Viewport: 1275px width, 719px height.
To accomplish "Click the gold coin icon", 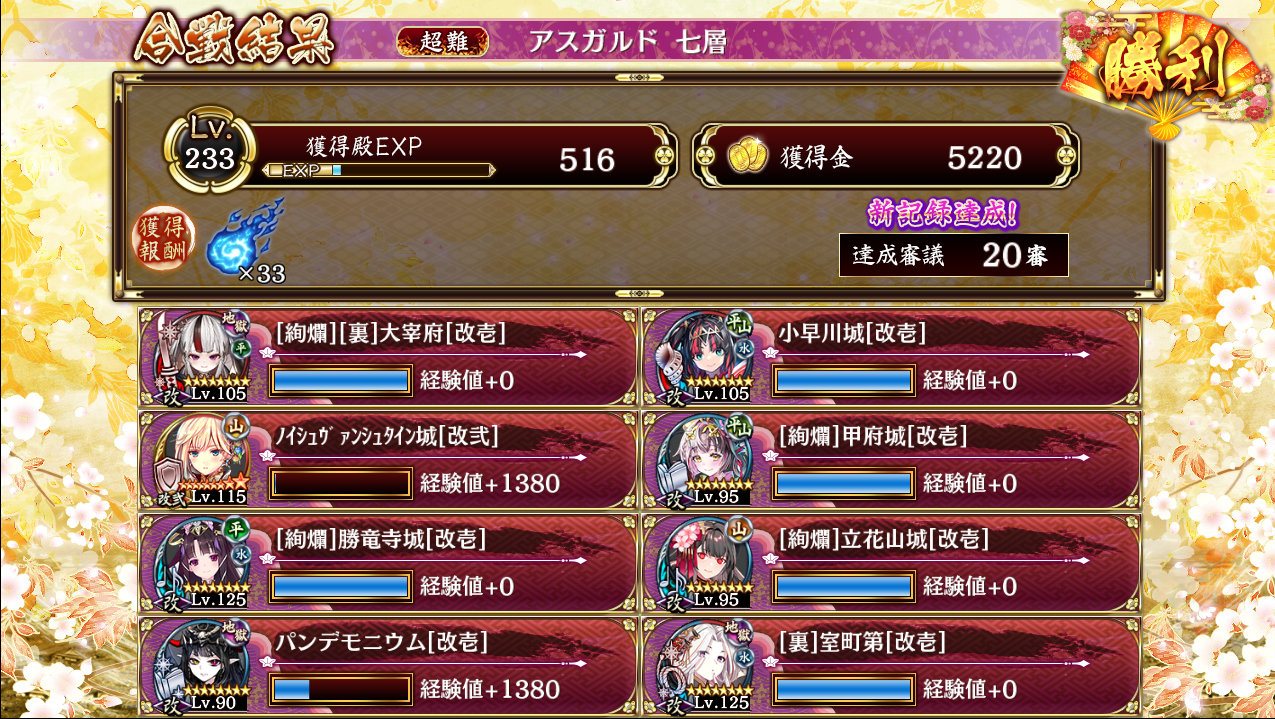I will point(745,157).
